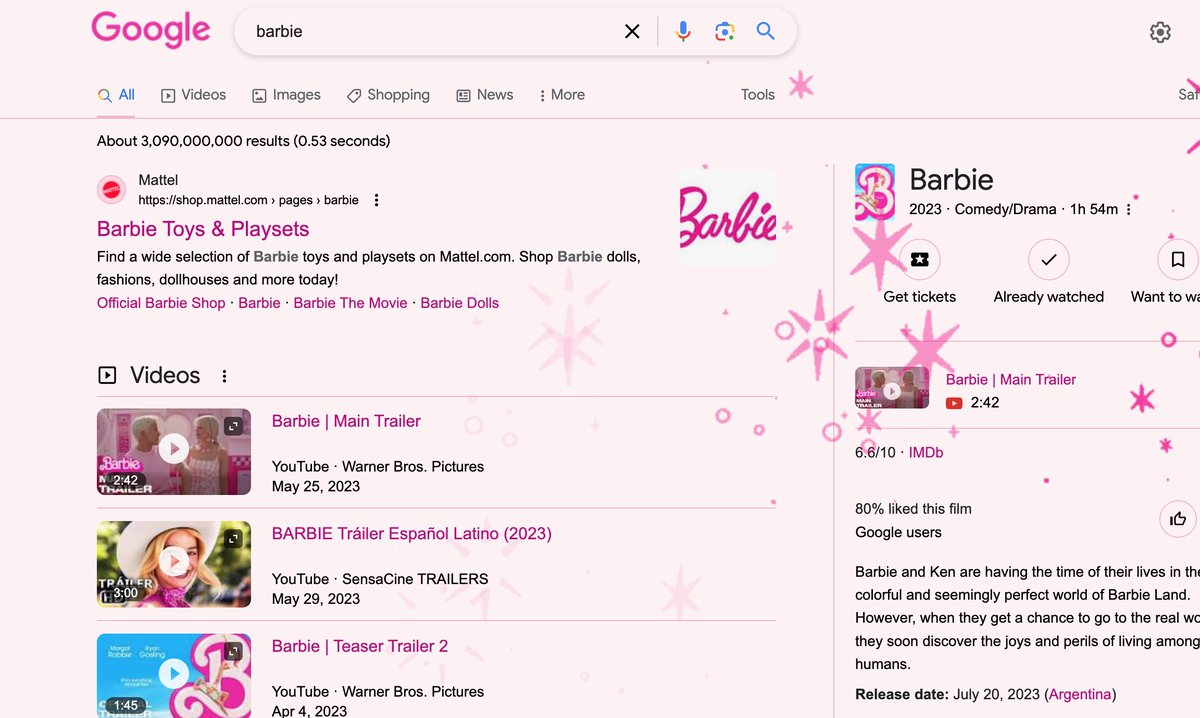Image resolution: width=1200 pixels, height=718 pixels.
Task: Click the result count text About 3,090,000,000 results
Action: 244,141
